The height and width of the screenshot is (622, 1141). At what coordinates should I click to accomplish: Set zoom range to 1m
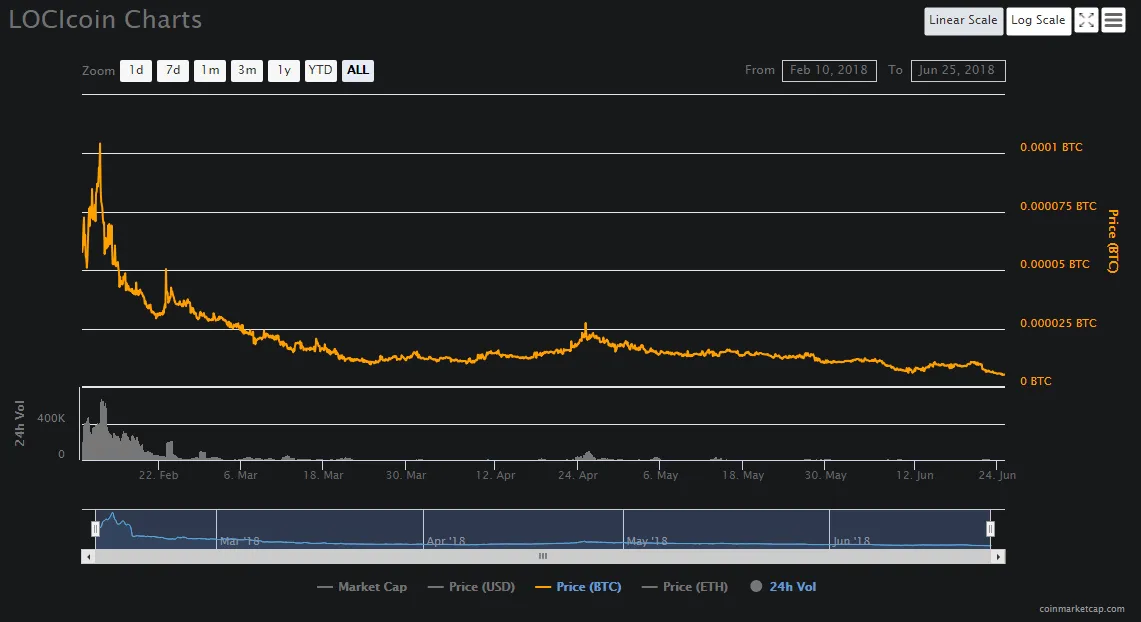[x=210, y=71]
